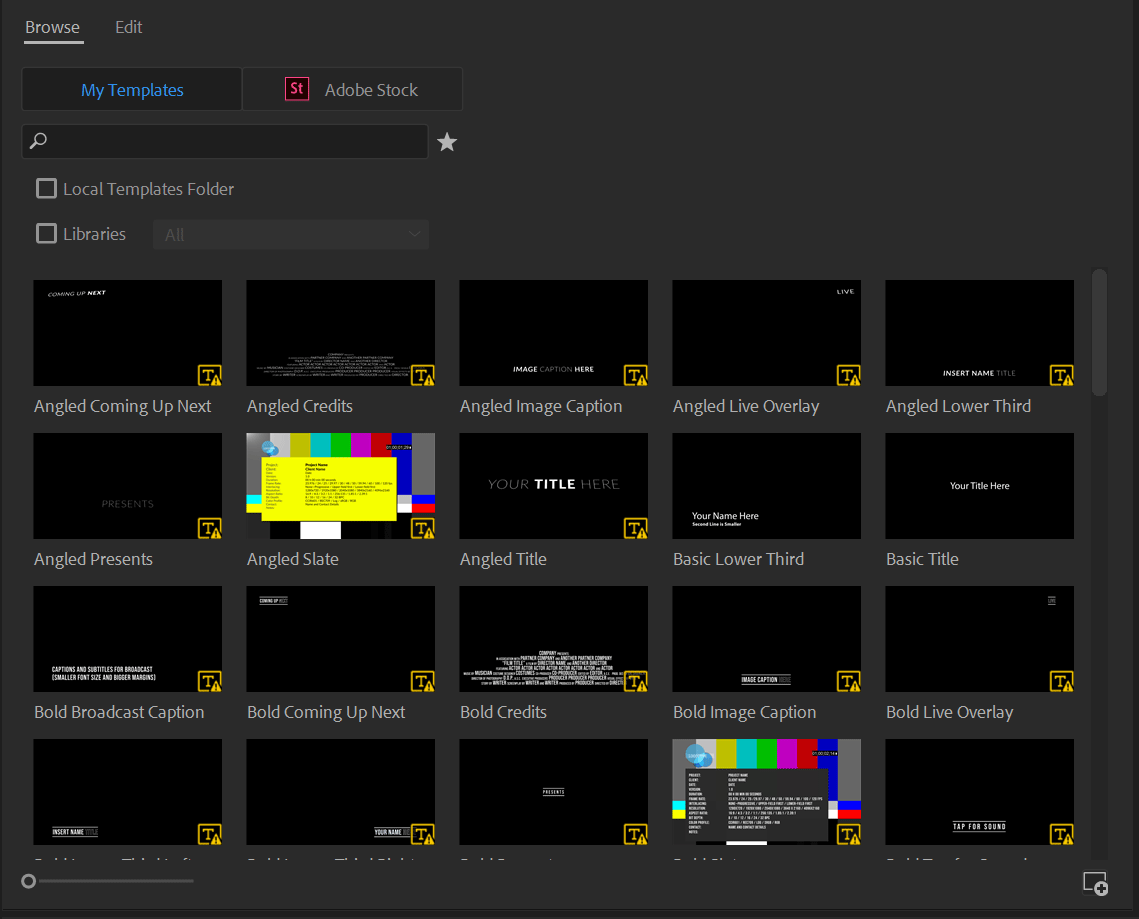Click the Bold Coming Up Next label
1139x919 pixels.
(326, 713)
